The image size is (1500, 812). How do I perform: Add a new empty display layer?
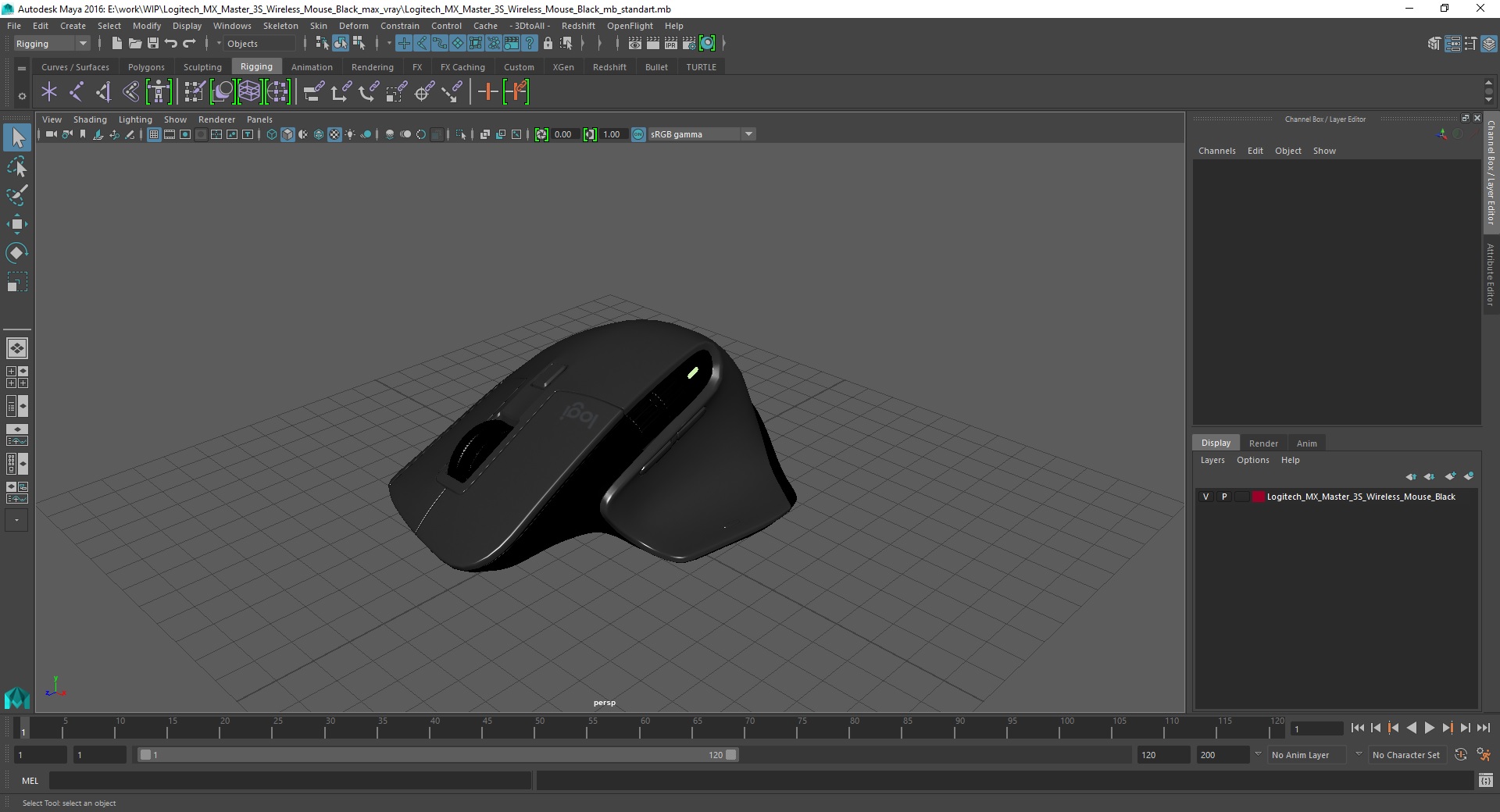click(1451, 476)
